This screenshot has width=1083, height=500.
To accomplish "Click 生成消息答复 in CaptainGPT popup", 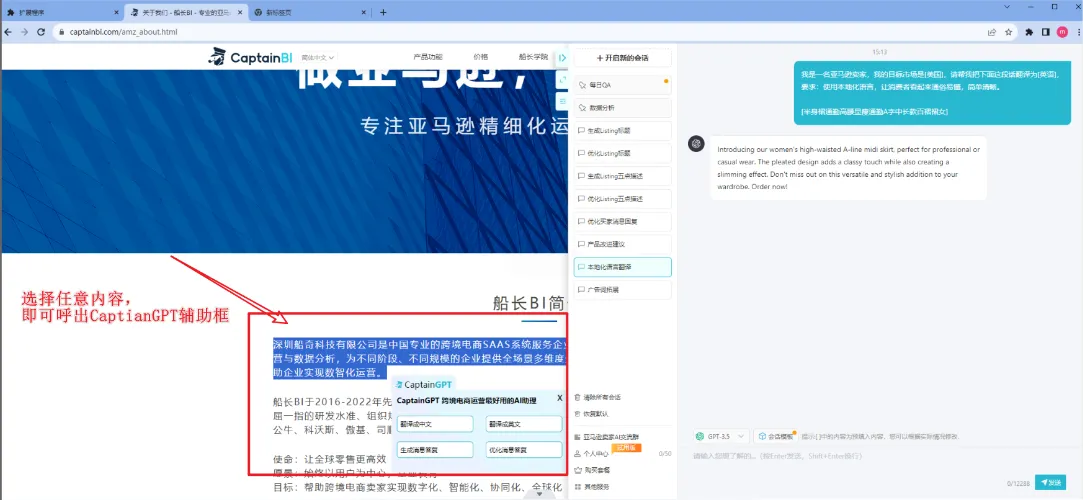I will (x=435, y=450).
